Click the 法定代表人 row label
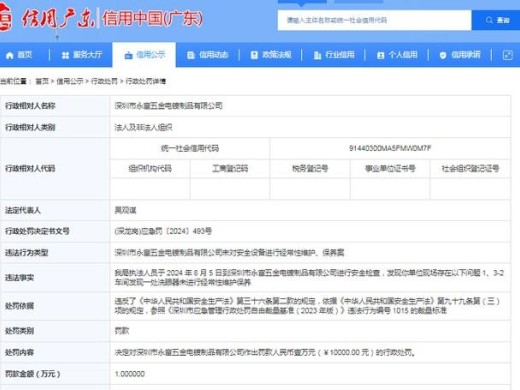The width and height of the screenshot is (520, 390). pyautogui.click(x=23, y=210)
